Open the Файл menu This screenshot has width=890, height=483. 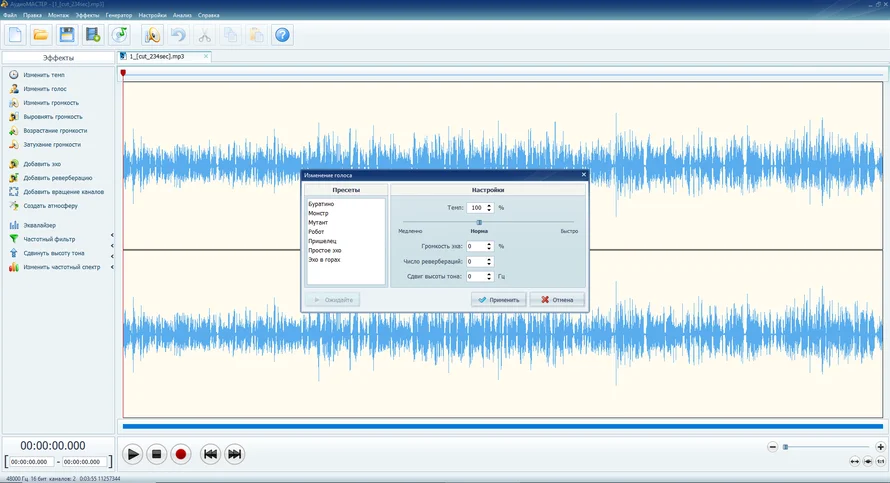(x=10, y=15)
